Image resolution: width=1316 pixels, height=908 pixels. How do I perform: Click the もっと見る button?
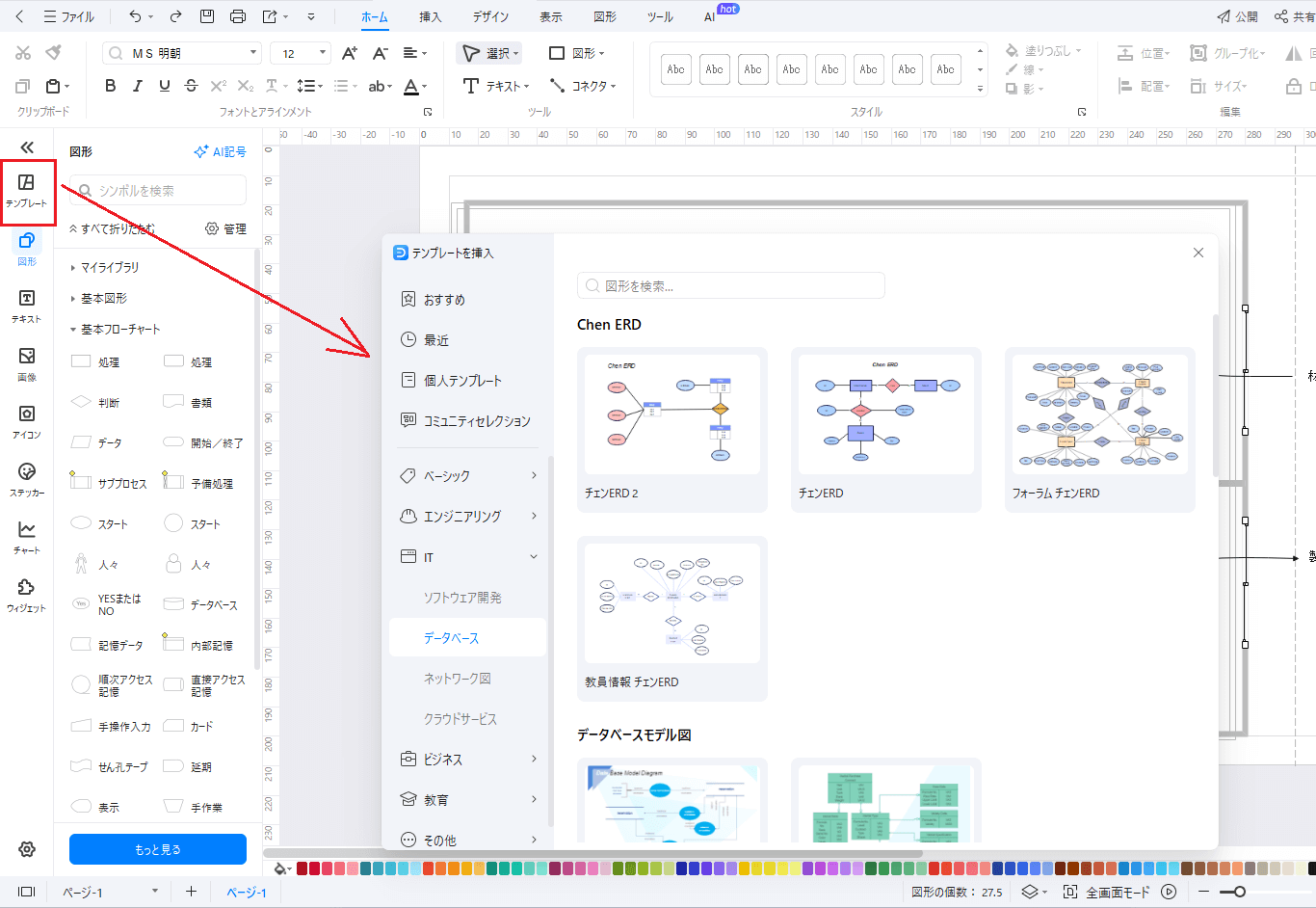pyautogui.click(x=158, y=849)
